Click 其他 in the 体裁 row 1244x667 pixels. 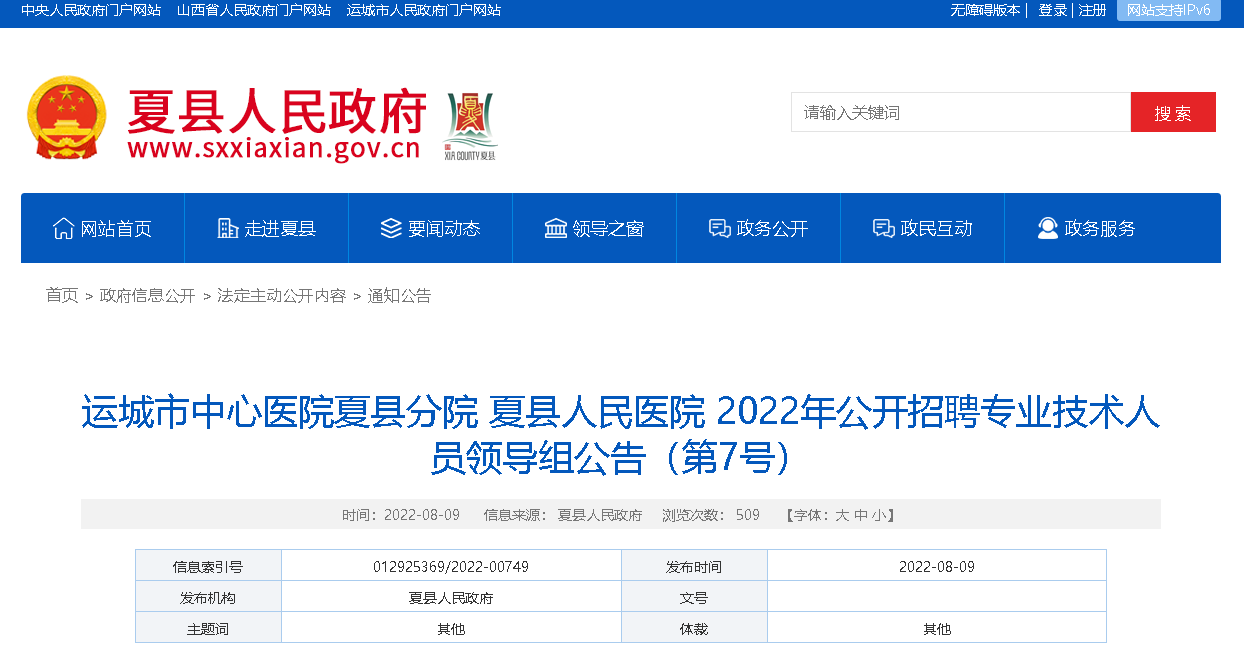(x=937, y=629)
